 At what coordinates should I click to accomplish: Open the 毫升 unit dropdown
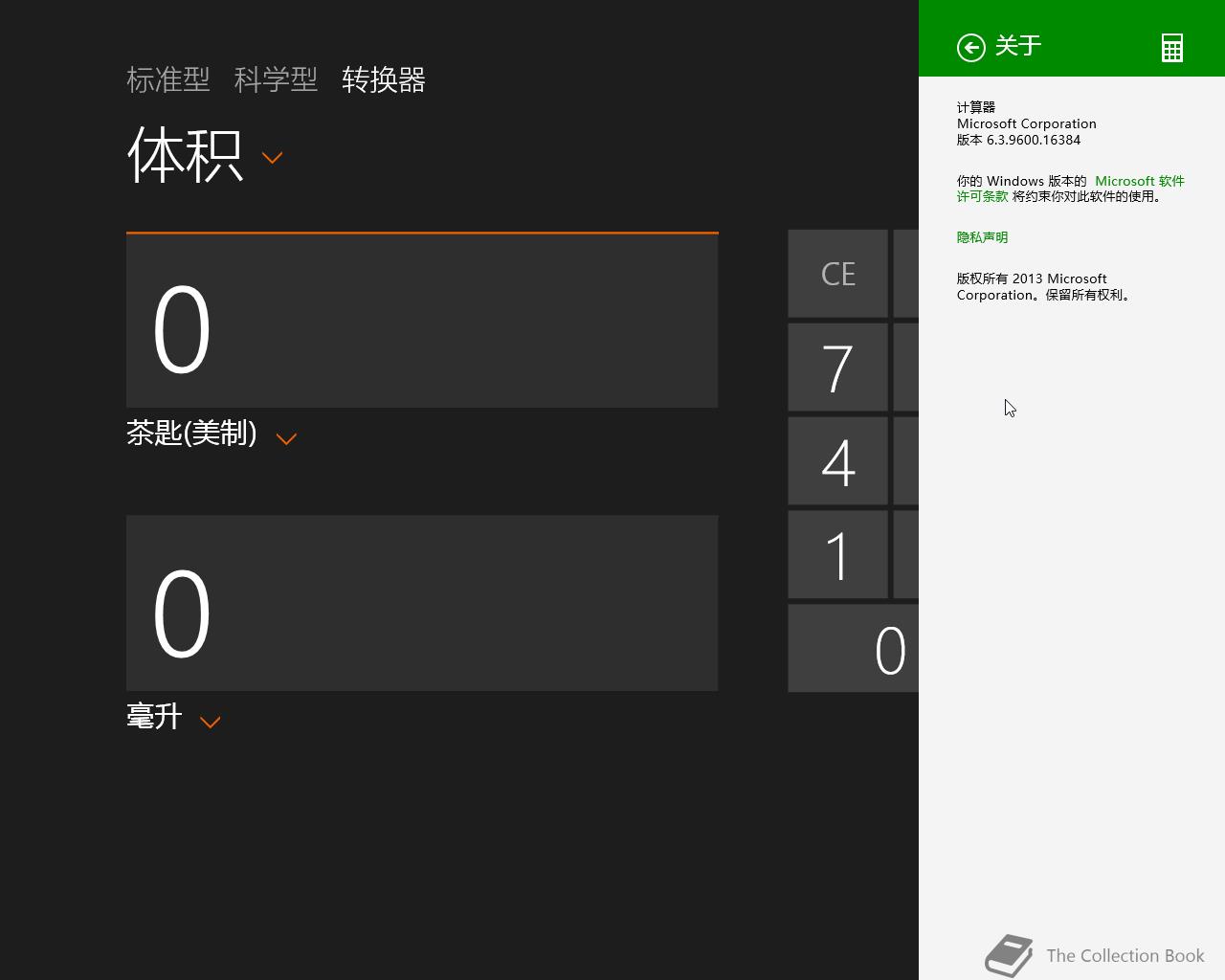click(x=174, y=718)
